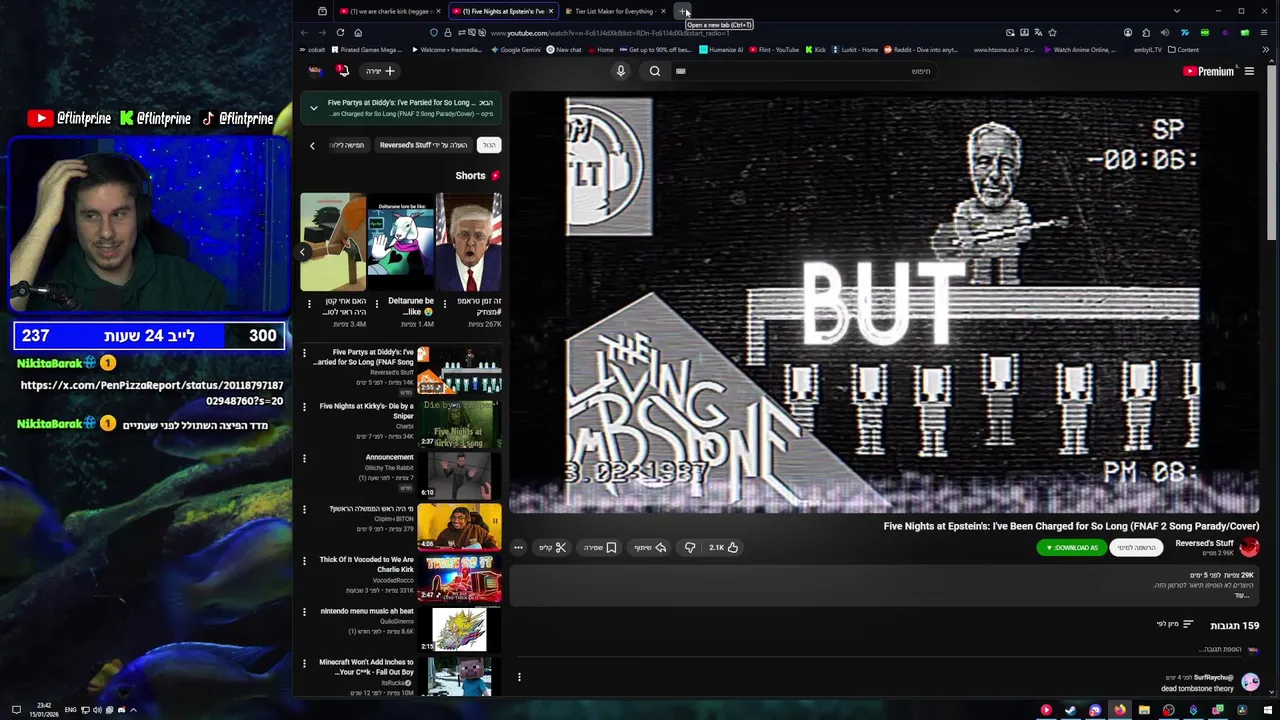Click the YouTube create plus button
Image resolution: width=1280 pixels, height=720 pixels.
[x=380, y=71]
